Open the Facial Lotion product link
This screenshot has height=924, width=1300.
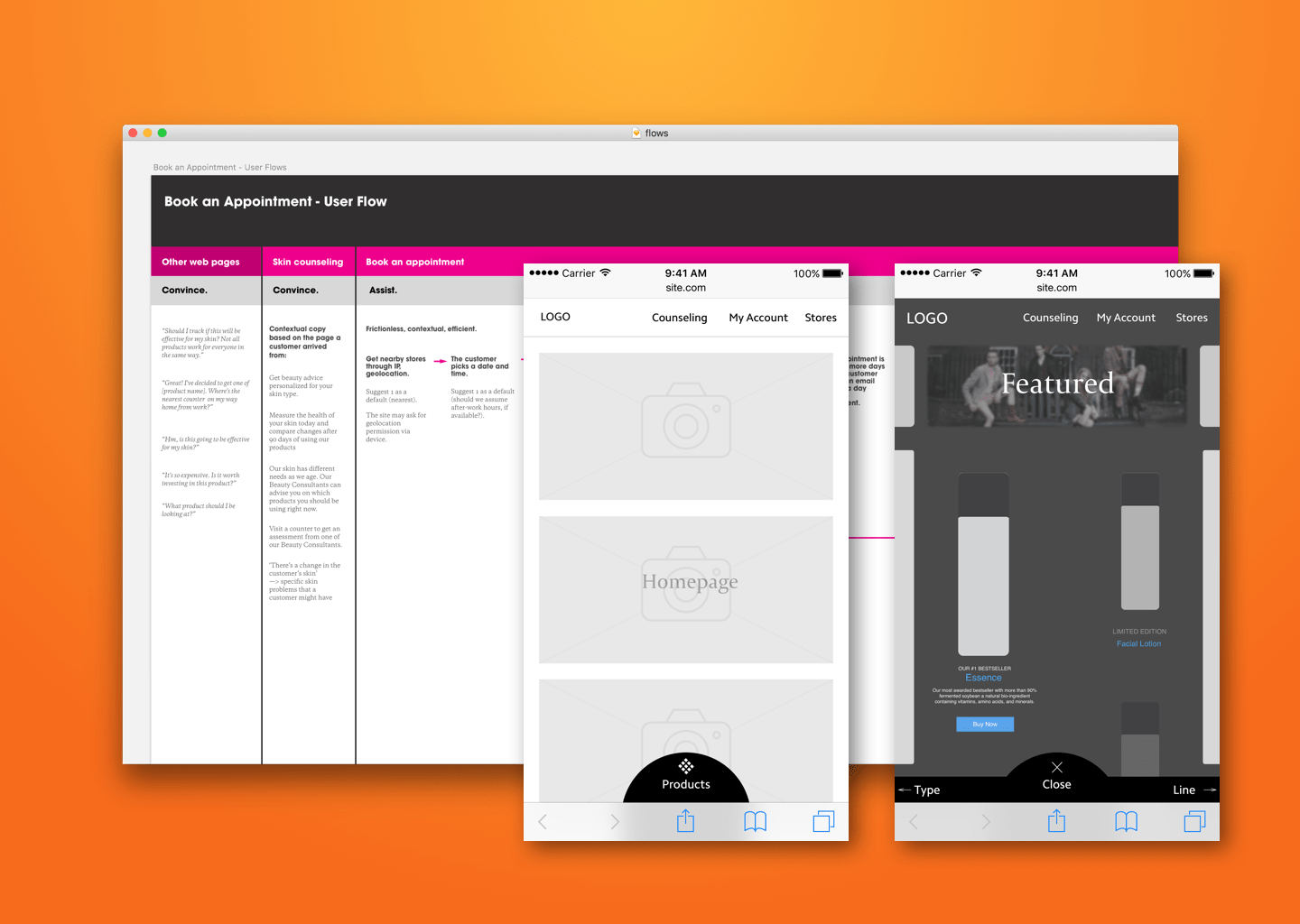(1138, 643)
